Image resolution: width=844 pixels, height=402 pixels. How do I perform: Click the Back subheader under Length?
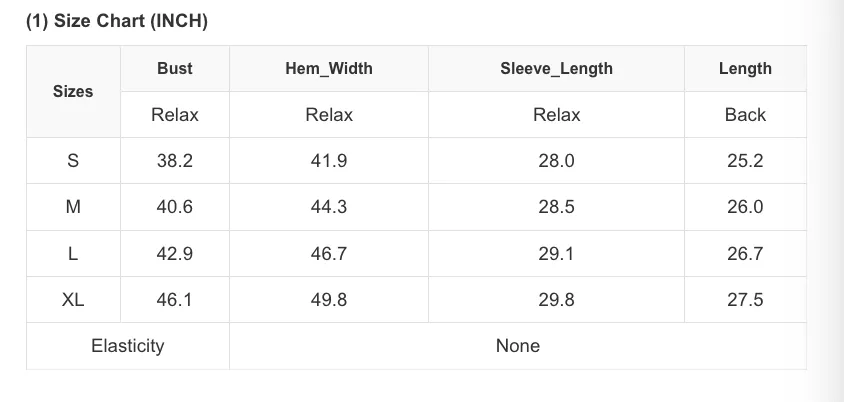click(x=745, y=115)
